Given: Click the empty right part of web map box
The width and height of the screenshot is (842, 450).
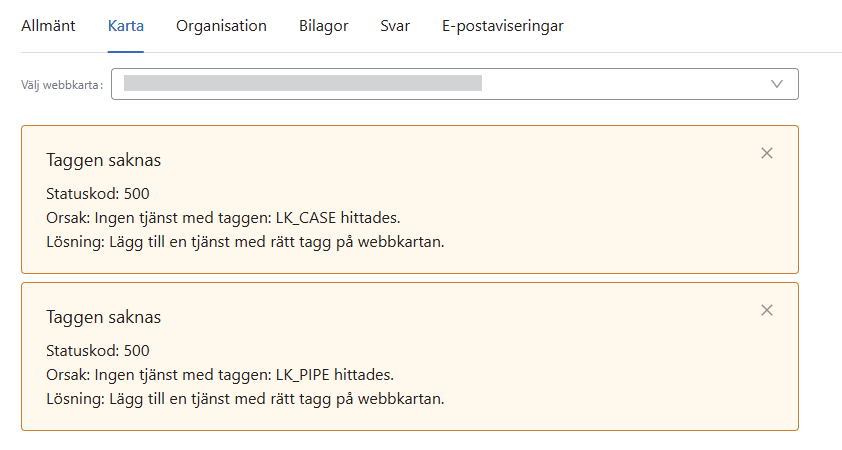Looking at the screenshot, I should [x=620, y=84].
